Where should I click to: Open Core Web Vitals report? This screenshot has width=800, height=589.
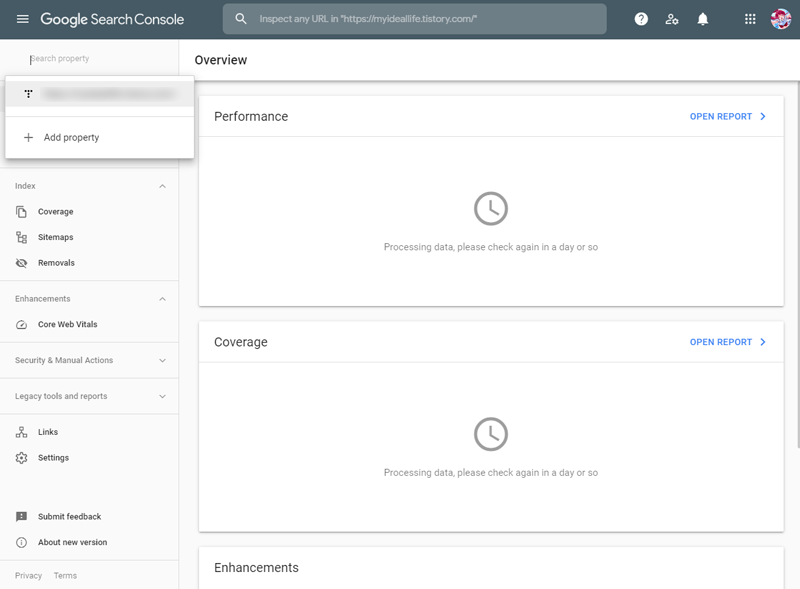[x=67, y=324]
